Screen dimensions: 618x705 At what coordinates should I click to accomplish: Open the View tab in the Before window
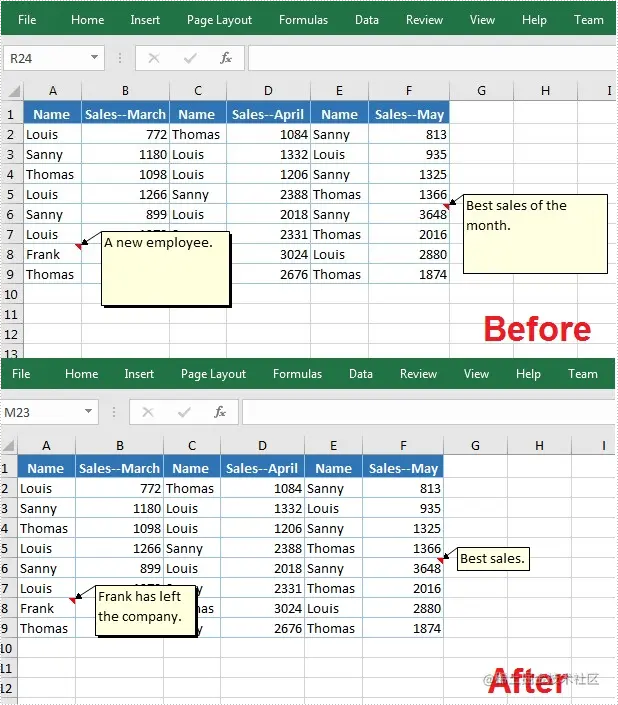(482, 20)
